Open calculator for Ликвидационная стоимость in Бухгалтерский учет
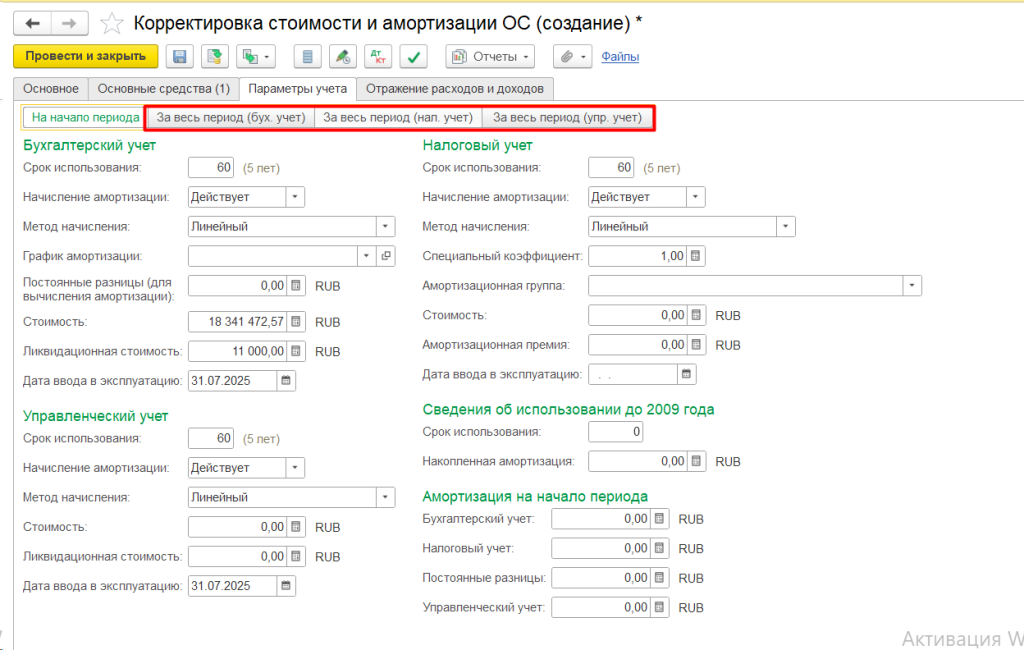Image resolution: width=1024 pixels, height=650 pixels. (295, 352)
